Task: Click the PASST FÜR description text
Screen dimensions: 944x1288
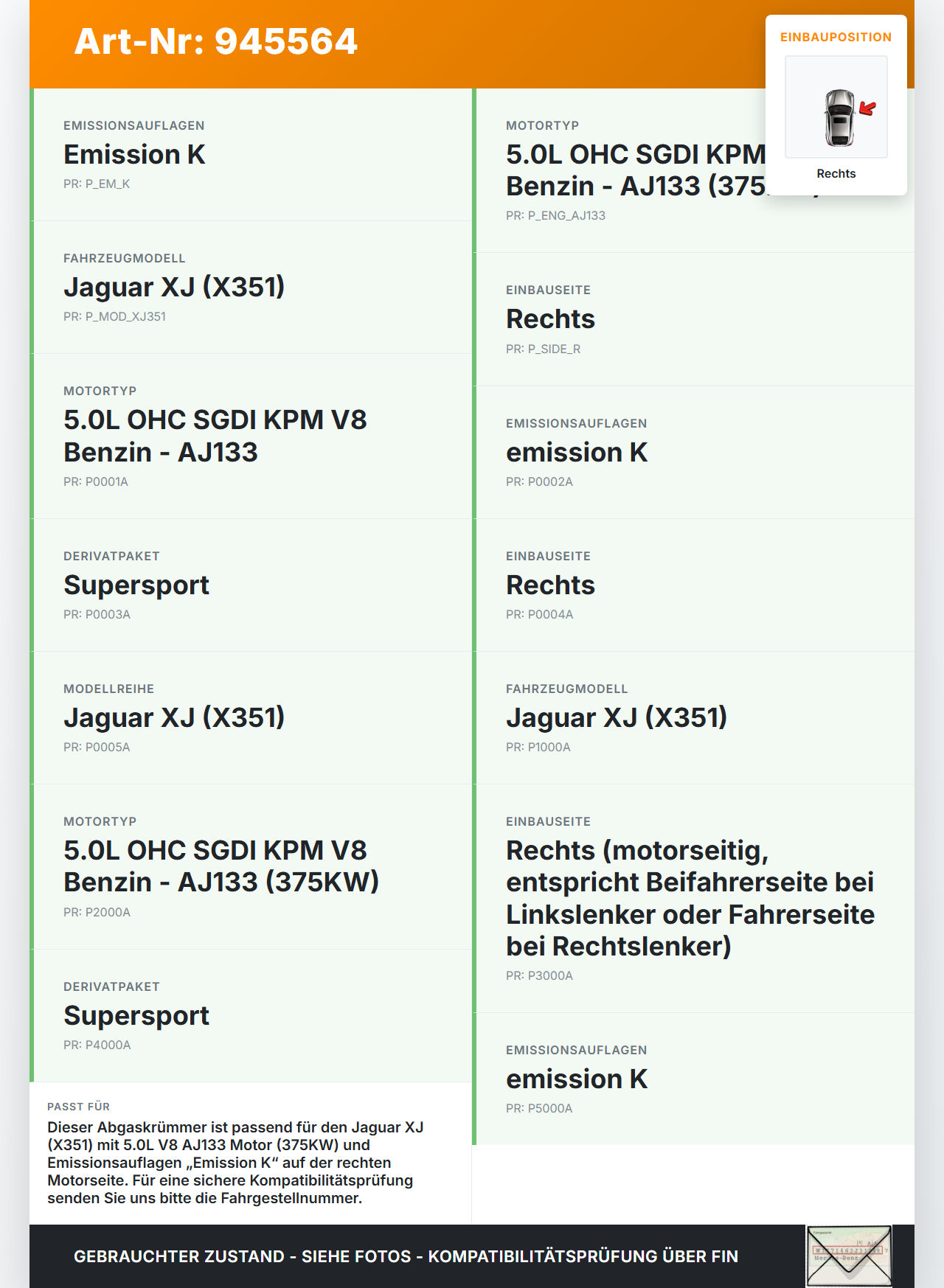Action: (x=235, y=1163)
